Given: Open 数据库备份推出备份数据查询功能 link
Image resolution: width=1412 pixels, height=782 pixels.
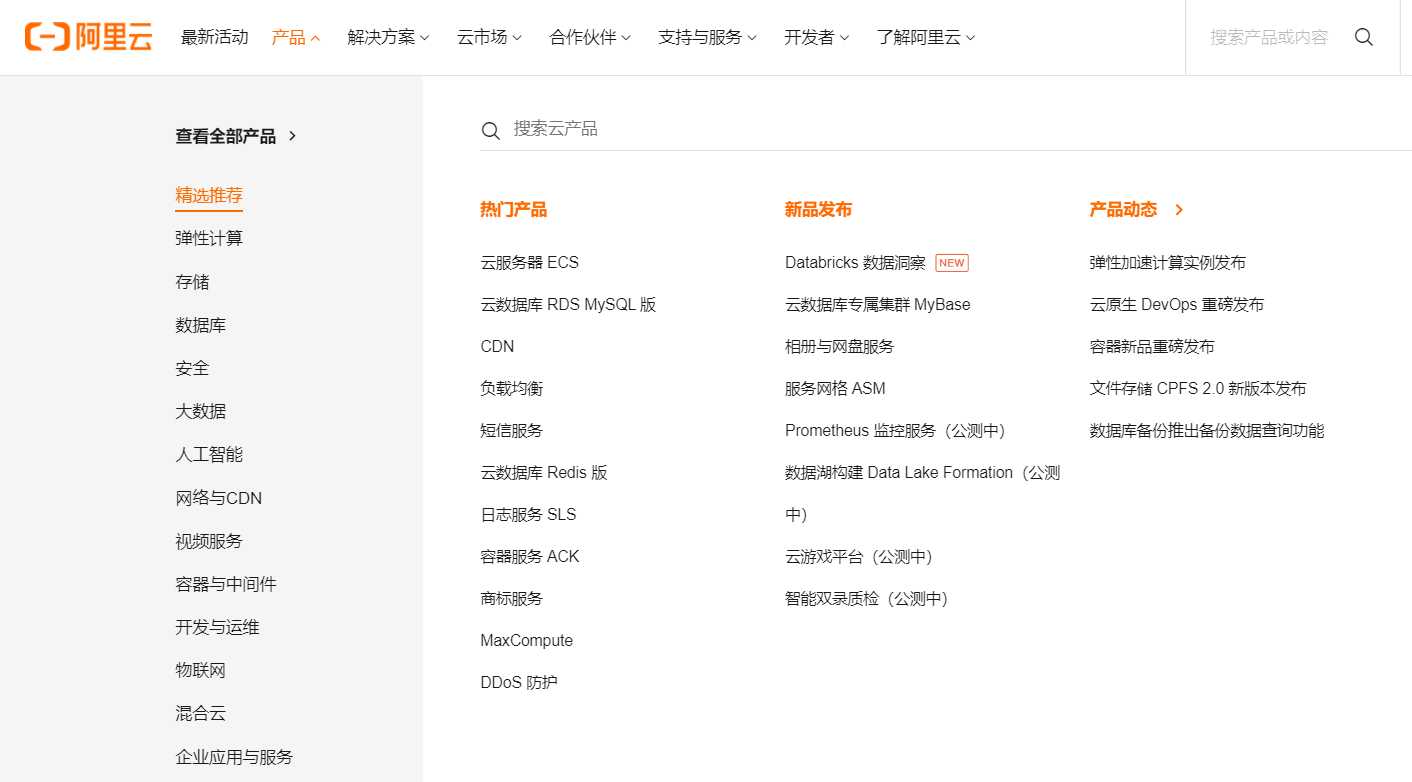Looking at the screenshot, I should click(x=1207, y=431).
